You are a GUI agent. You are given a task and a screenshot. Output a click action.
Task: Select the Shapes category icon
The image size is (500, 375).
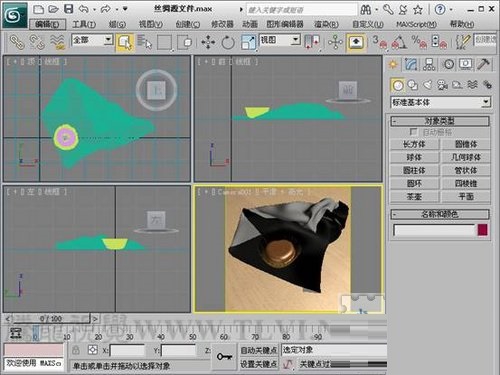point(413,85)
